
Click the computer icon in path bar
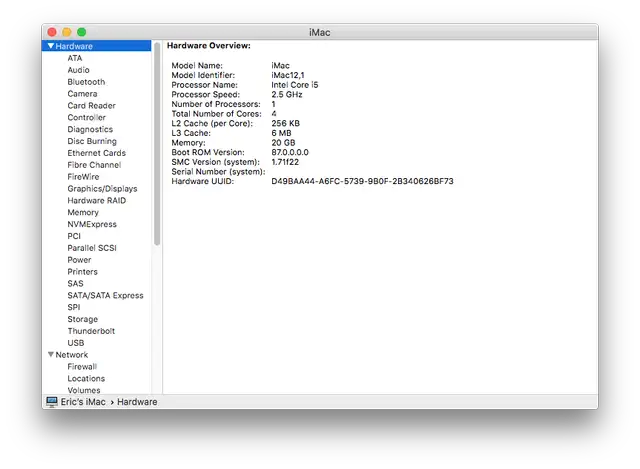52,402
